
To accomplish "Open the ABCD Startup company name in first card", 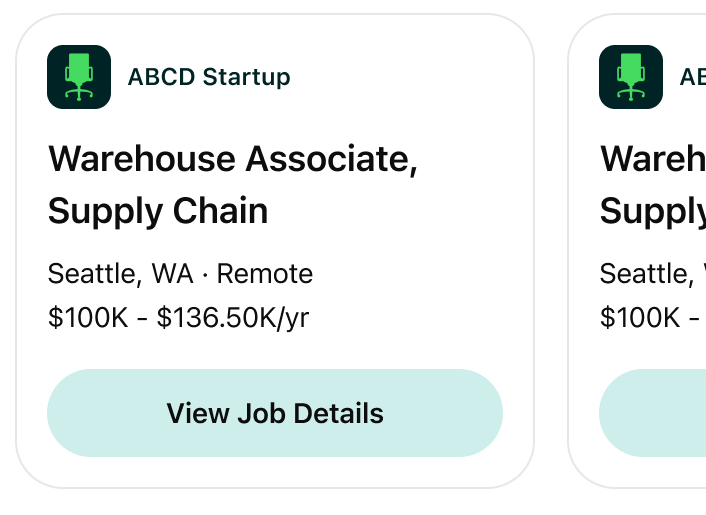I will tap(209, 77).
